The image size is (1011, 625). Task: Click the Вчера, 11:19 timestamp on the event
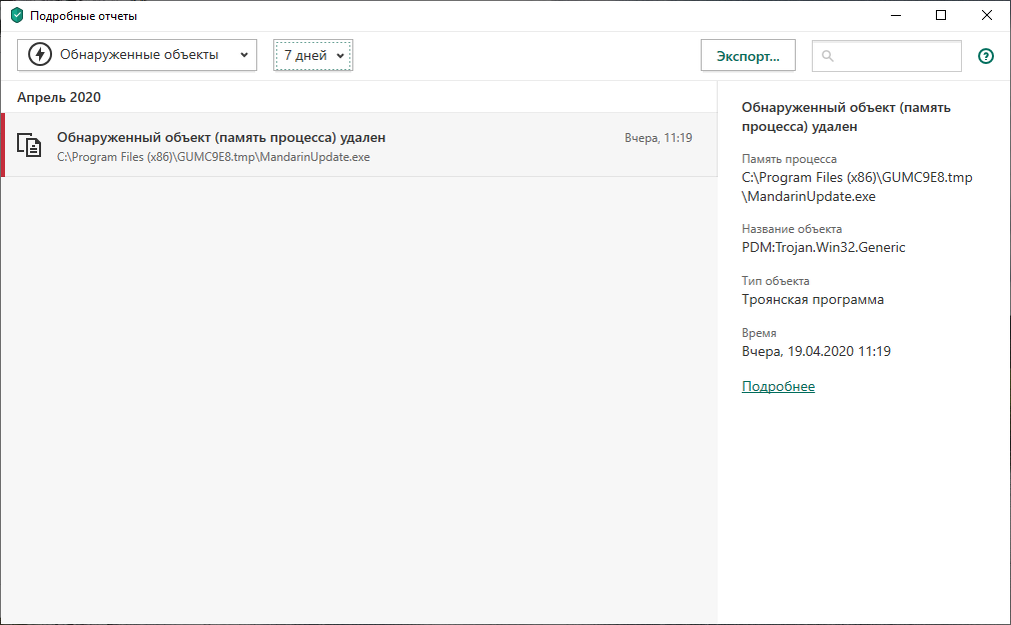pyautogui.click(x=659, y=136)
